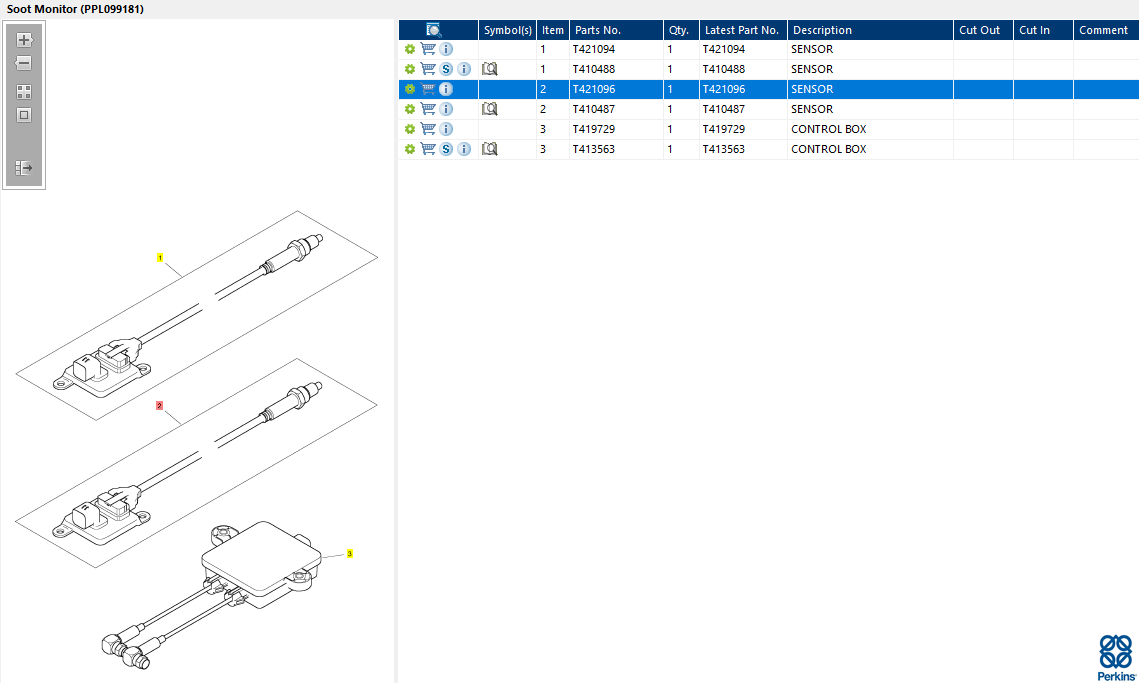Add T410488 sensor to cart

click(x=429, y=69)
